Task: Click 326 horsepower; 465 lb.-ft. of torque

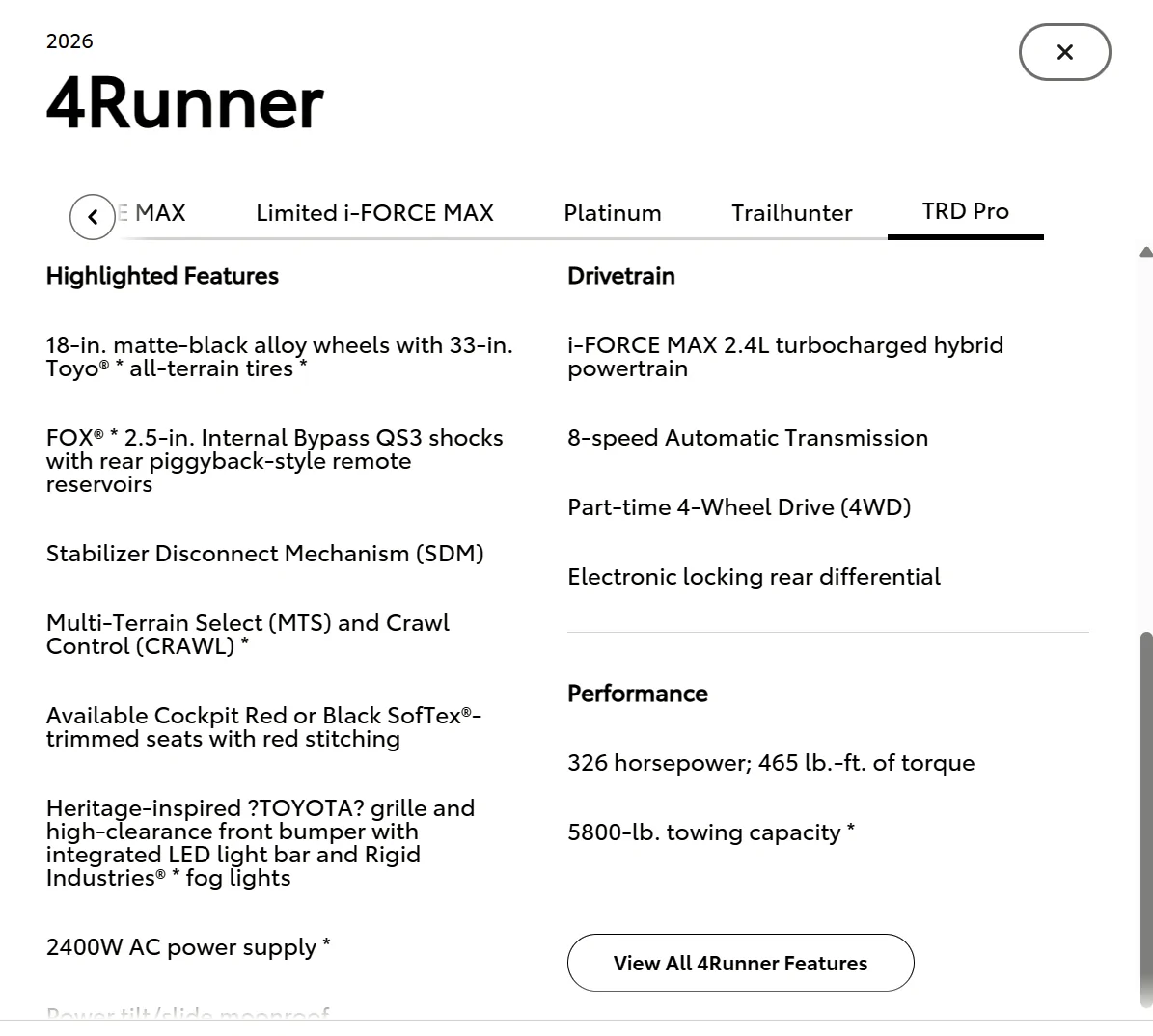Action: tap(771, 762)
